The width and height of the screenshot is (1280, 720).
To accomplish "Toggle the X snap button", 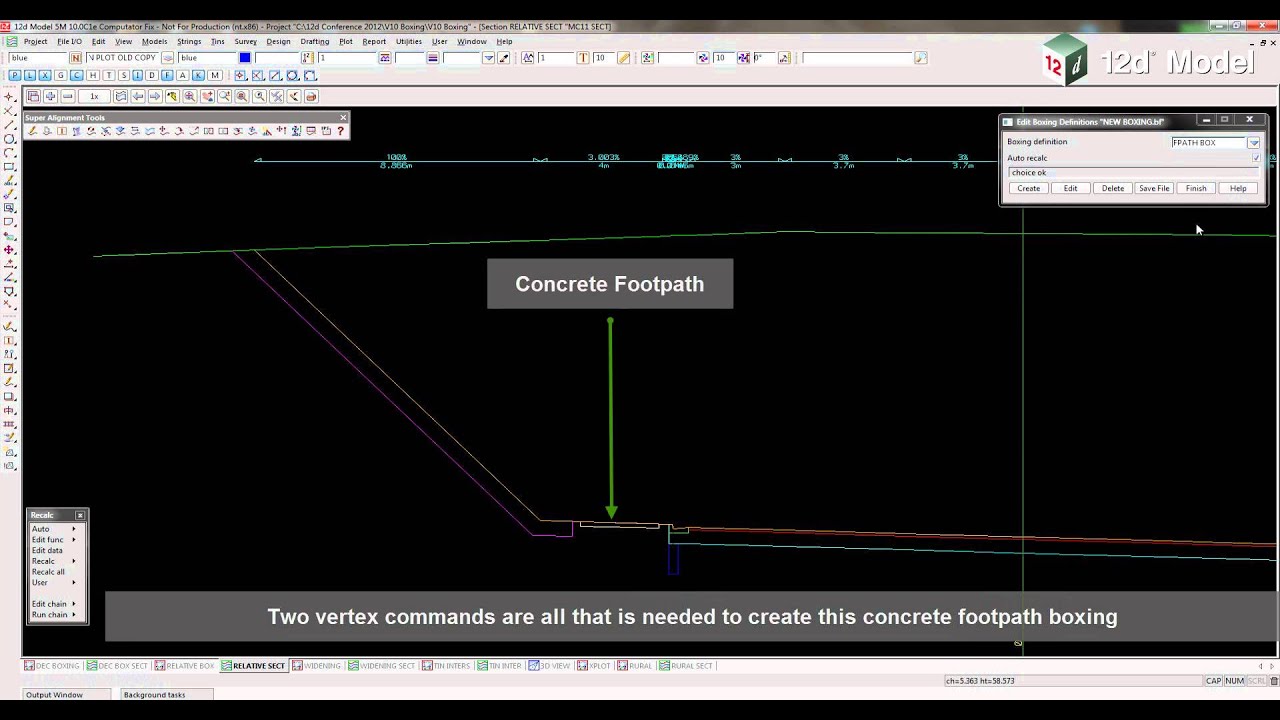I will pos(45,75).
